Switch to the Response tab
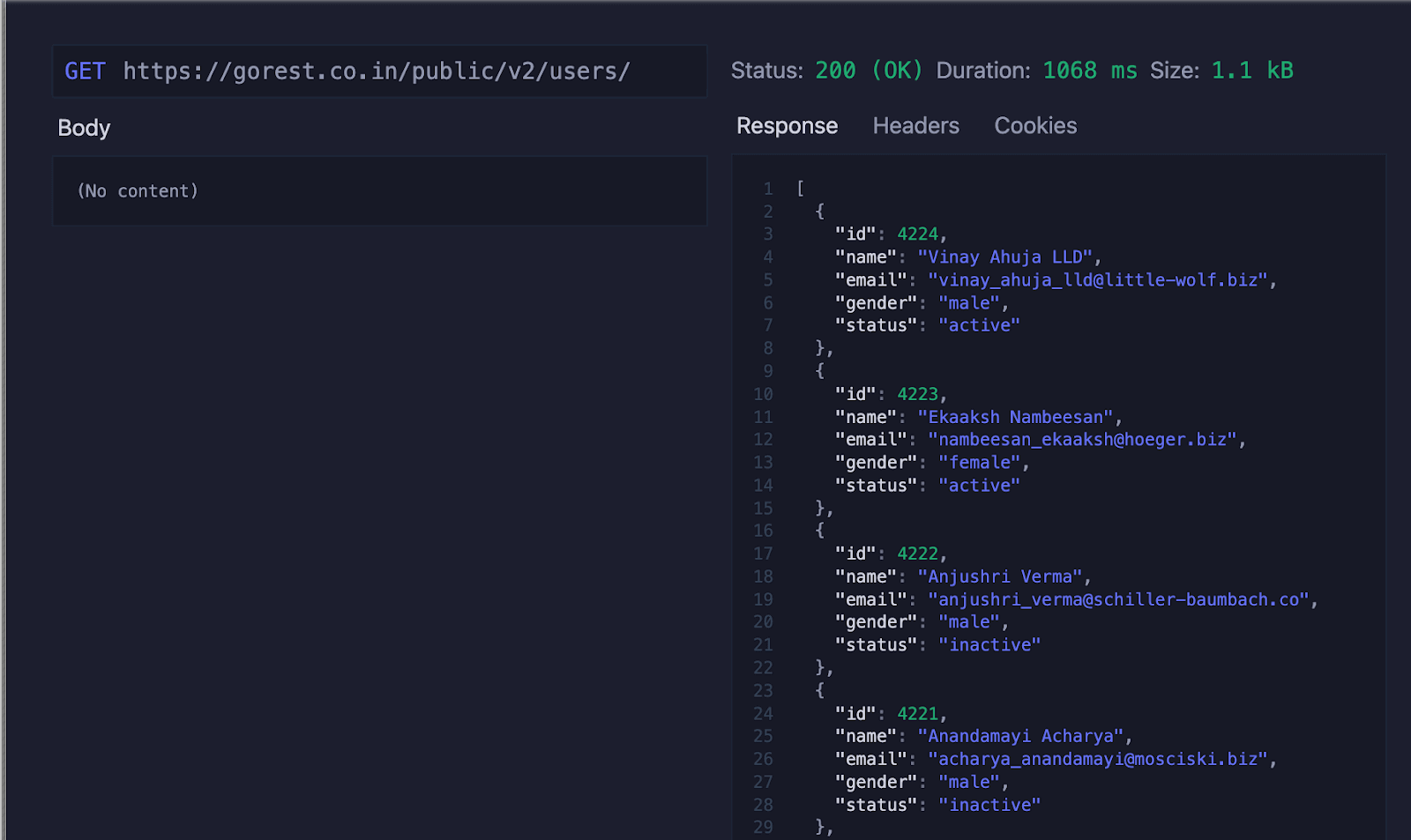The height and width of the screenshot is (840, 1411). (x=787, y=126)
